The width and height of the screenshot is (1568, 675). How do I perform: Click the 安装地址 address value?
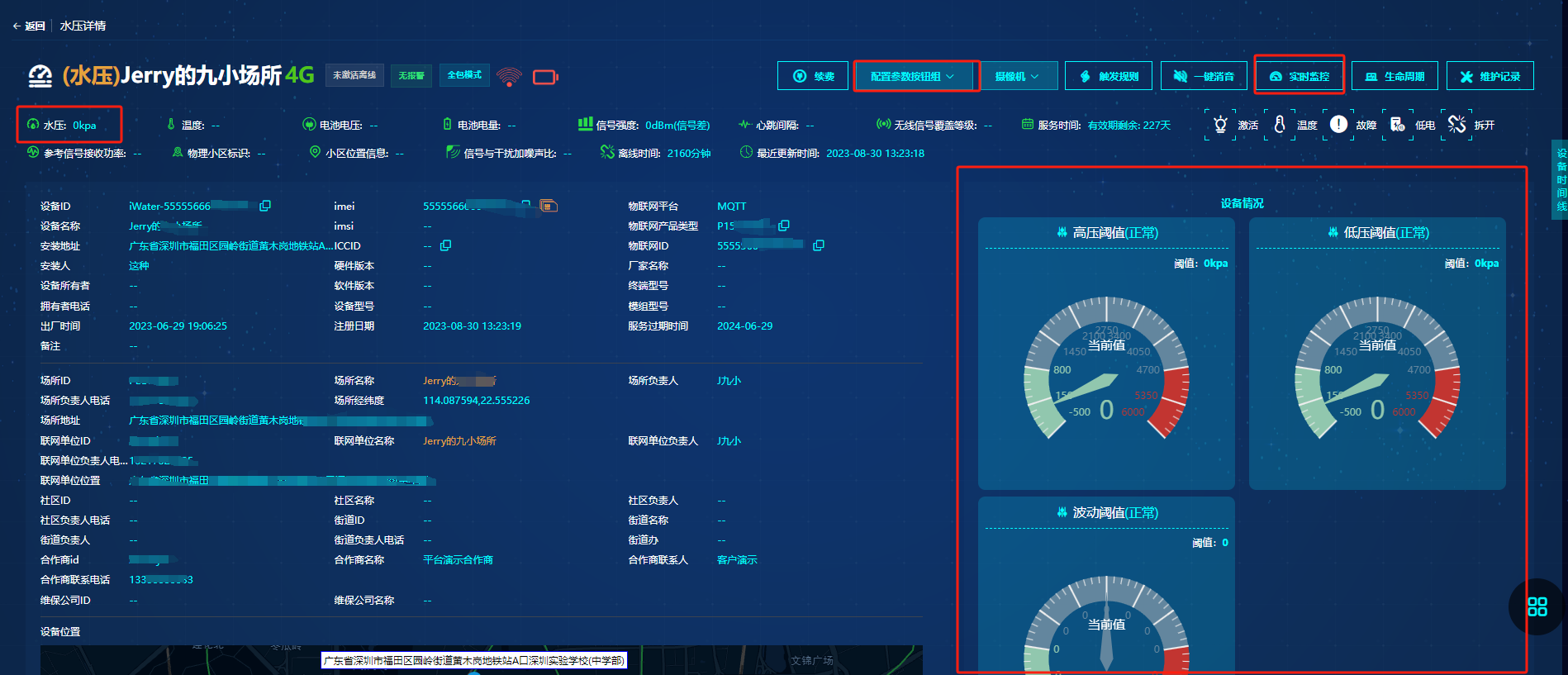click(x=230, y=246)
